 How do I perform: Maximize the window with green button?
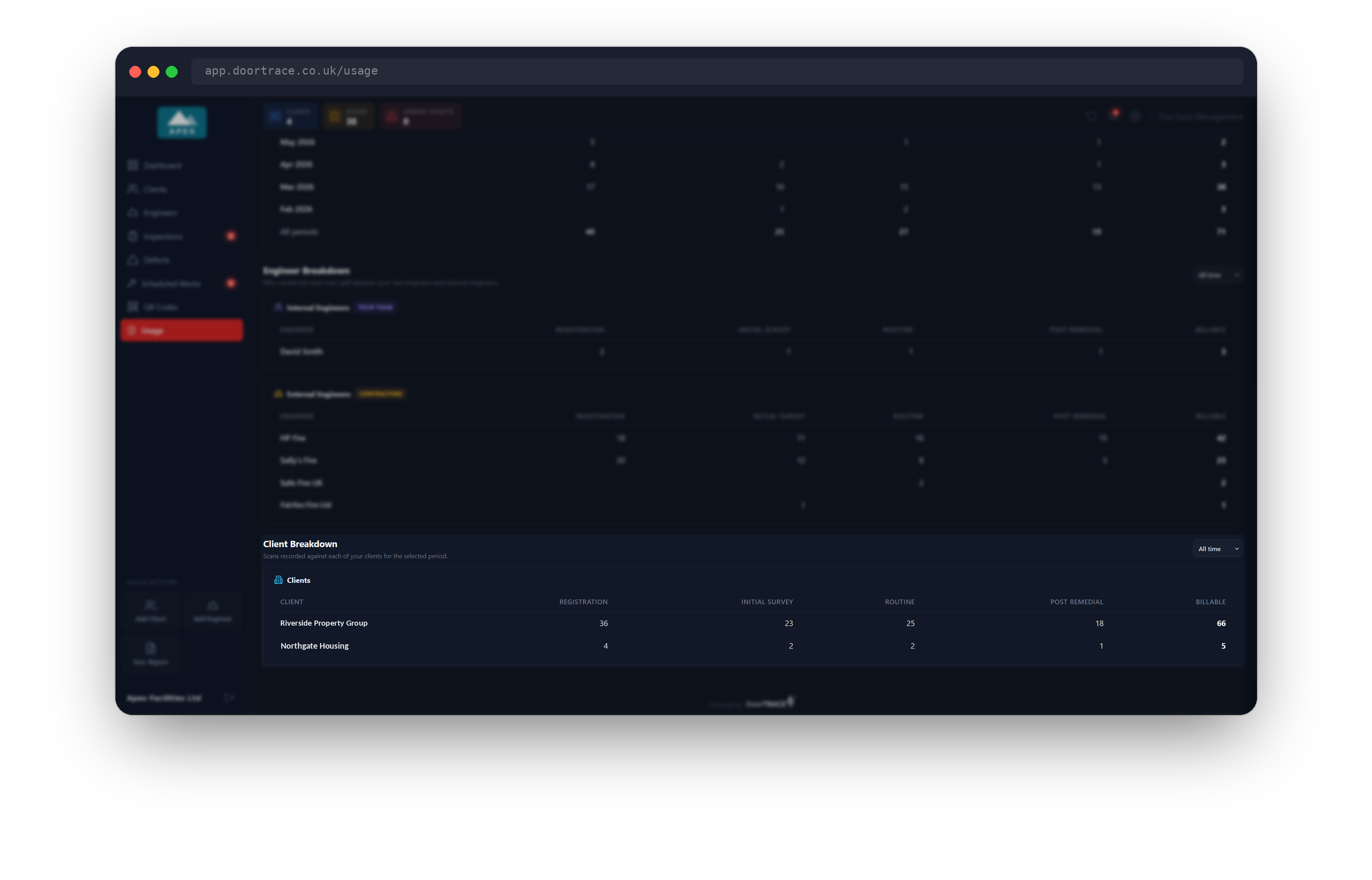[x=172, y=71]
